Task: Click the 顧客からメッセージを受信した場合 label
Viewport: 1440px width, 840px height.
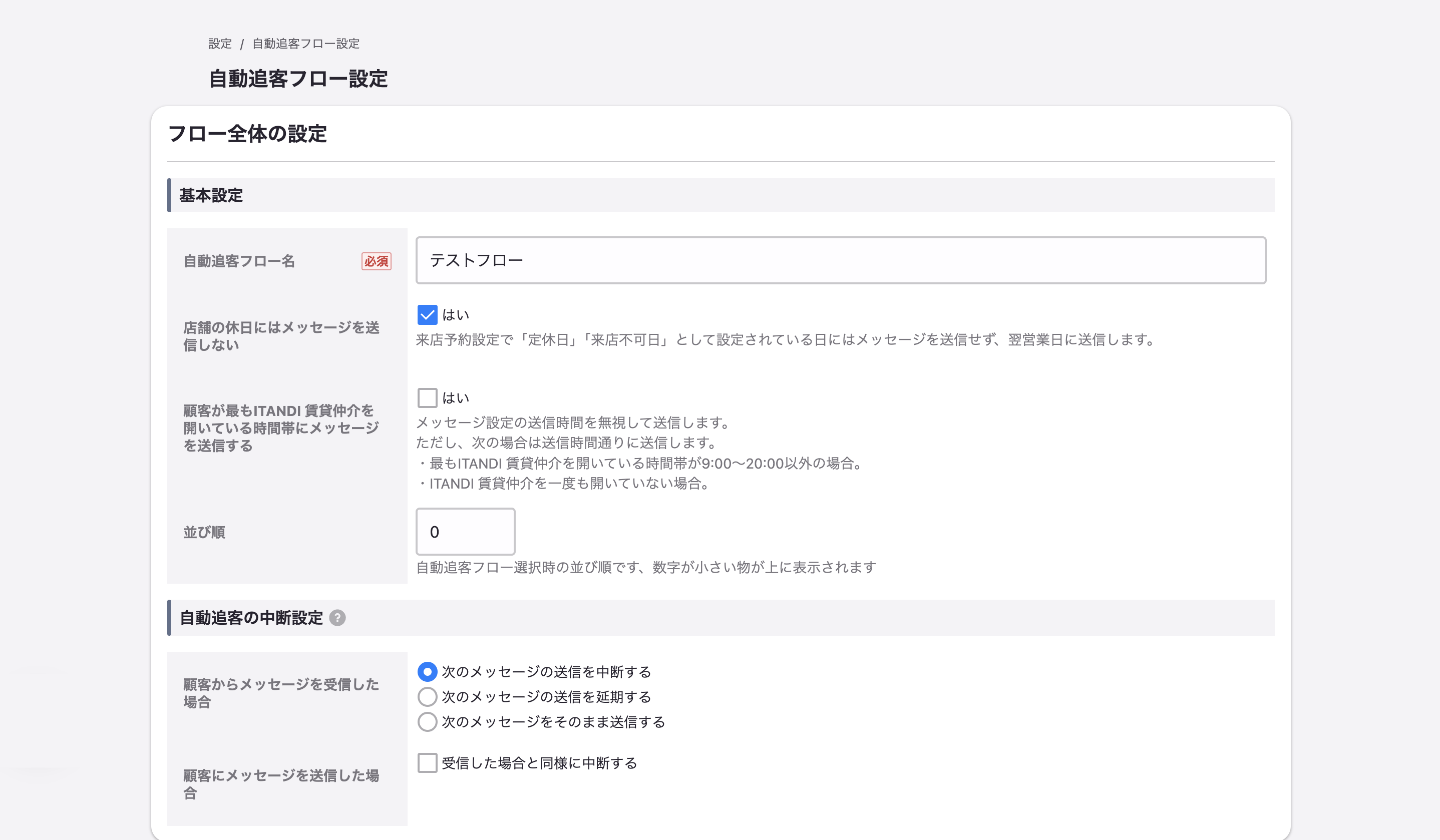Action: [281, 692]
